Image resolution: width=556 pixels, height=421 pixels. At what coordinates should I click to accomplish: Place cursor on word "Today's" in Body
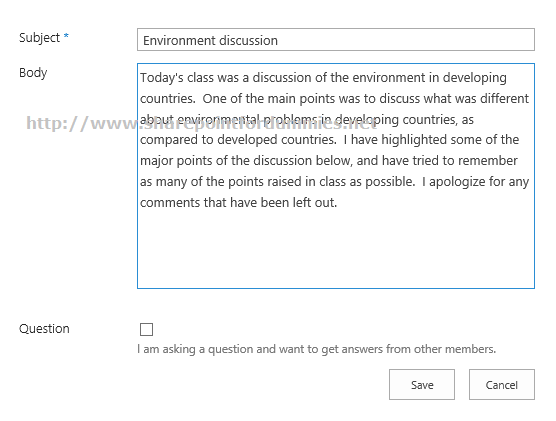pos(162,78)
